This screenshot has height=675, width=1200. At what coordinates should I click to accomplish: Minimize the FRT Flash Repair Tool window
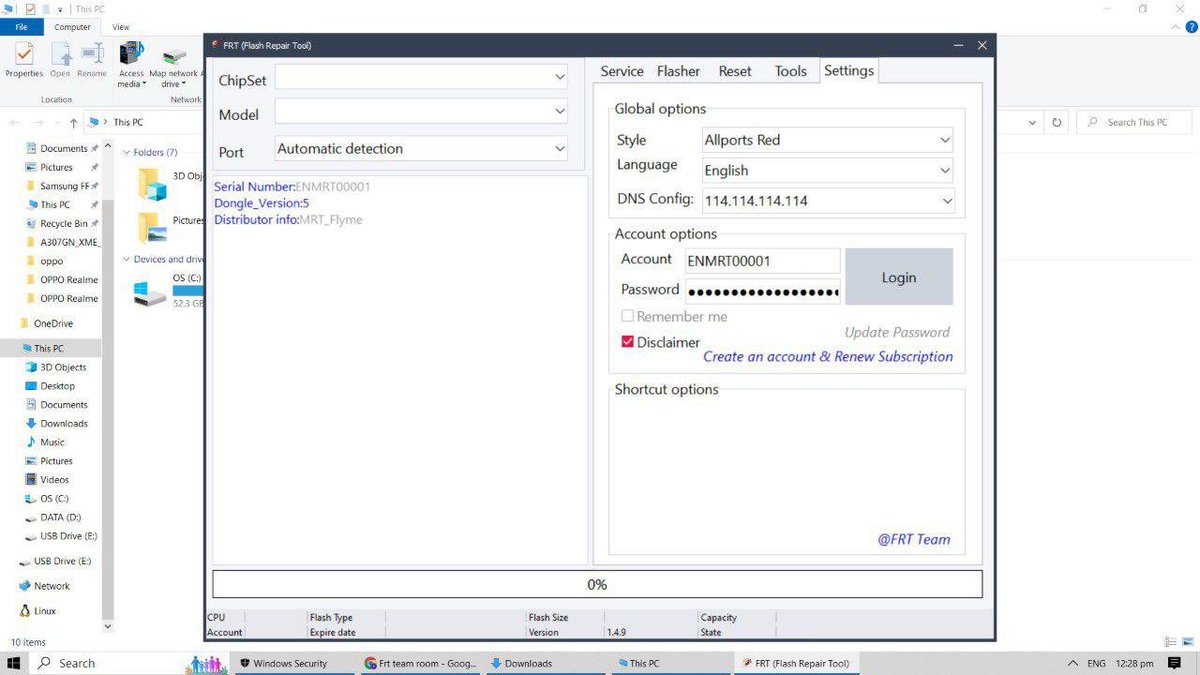click(958, 45)
